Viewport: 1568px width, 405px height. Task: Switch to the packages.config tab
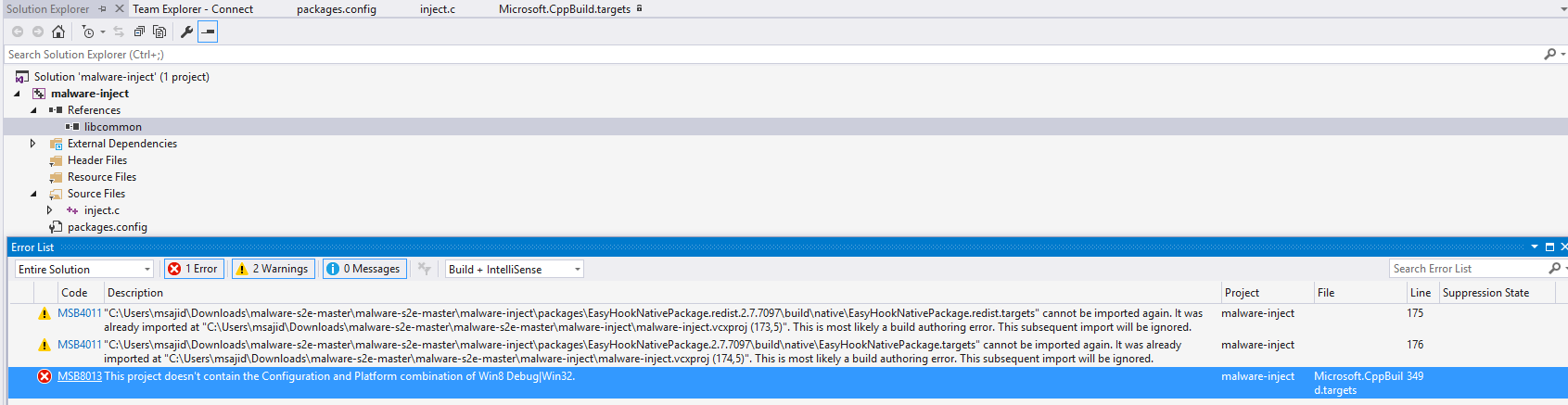tap(337, 8)
